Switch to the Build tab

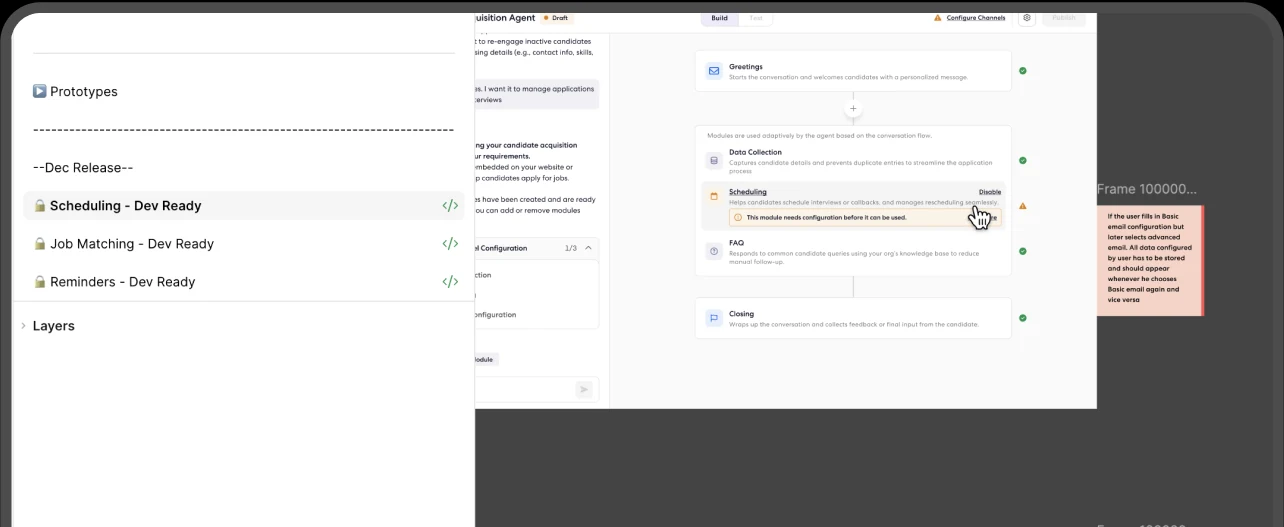pos(720,18)
